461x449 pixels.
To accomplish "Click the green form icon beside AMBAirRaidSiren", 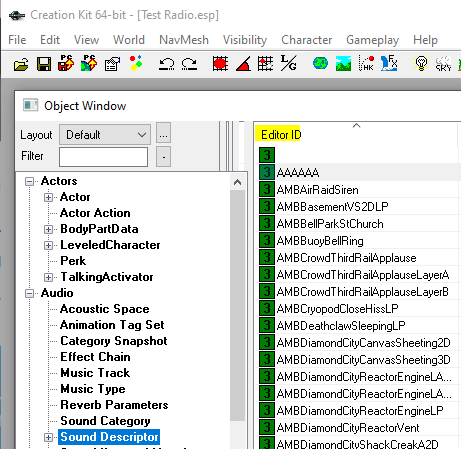I will [x=267, y=189].
